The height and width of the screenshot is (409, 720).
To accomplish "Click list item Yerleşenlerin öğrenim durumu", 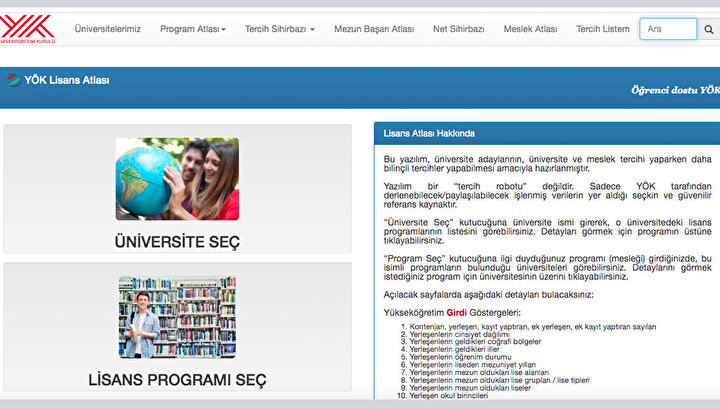I will click(460, 357).
